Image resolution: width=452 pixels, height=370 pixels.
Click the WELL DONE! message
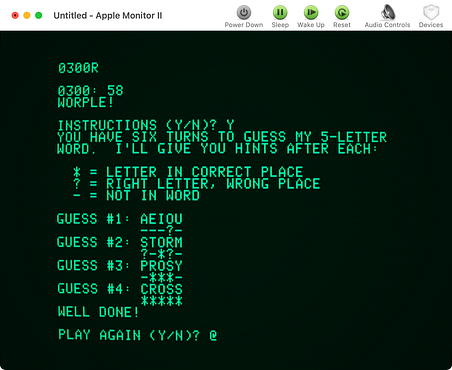[x=98, y=312]
